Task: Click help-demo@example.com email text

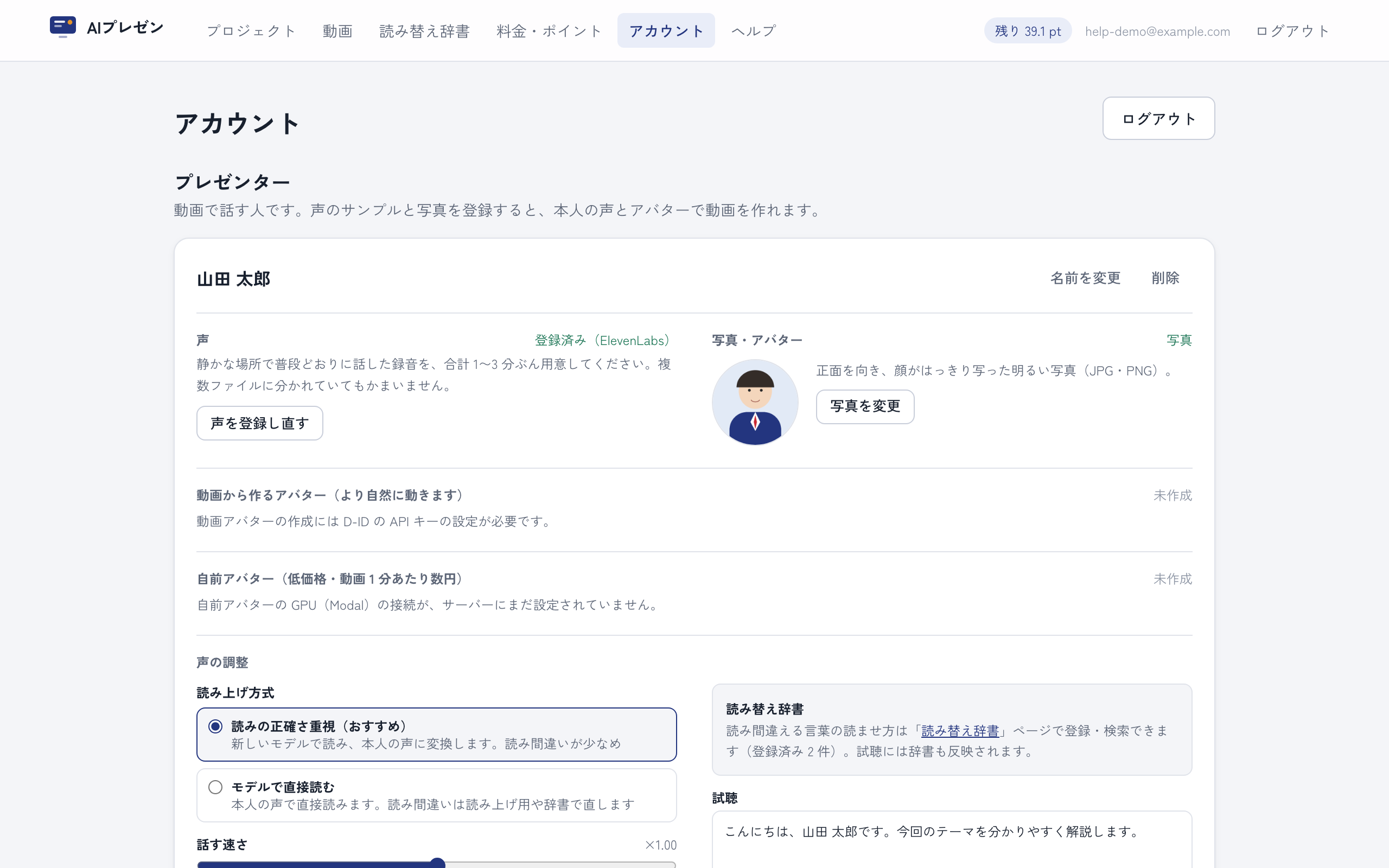Action: [x=1157, y=31]
